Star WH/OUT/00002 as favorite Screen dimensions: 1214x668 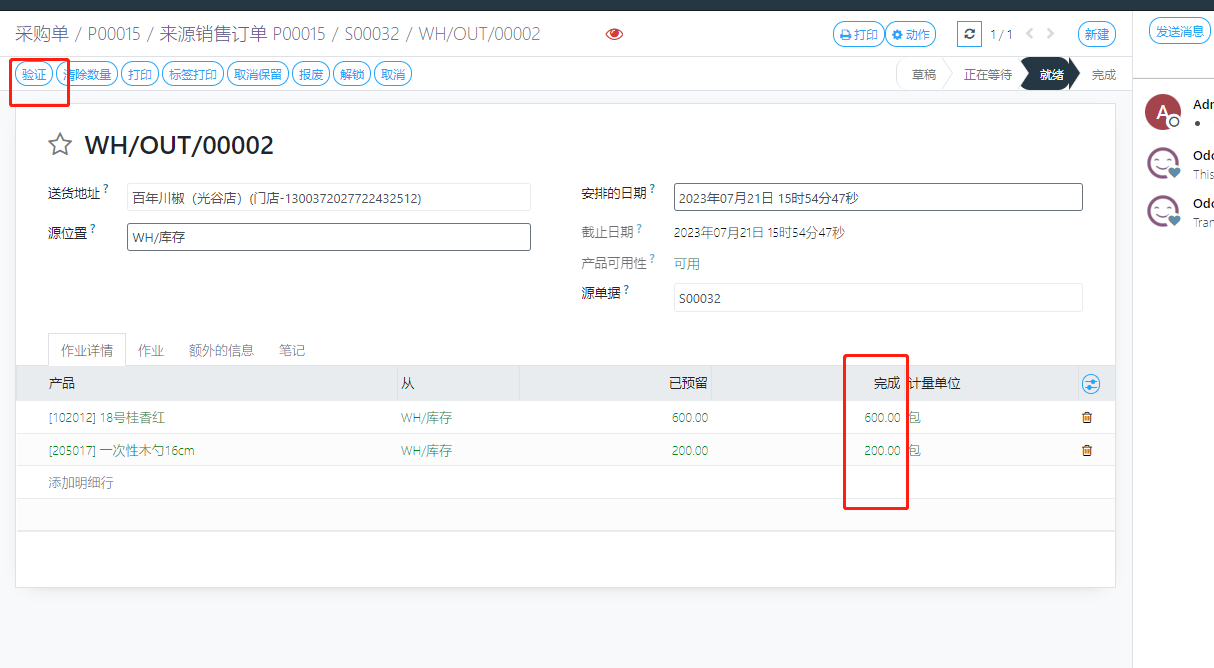click(x=60, y=145)
